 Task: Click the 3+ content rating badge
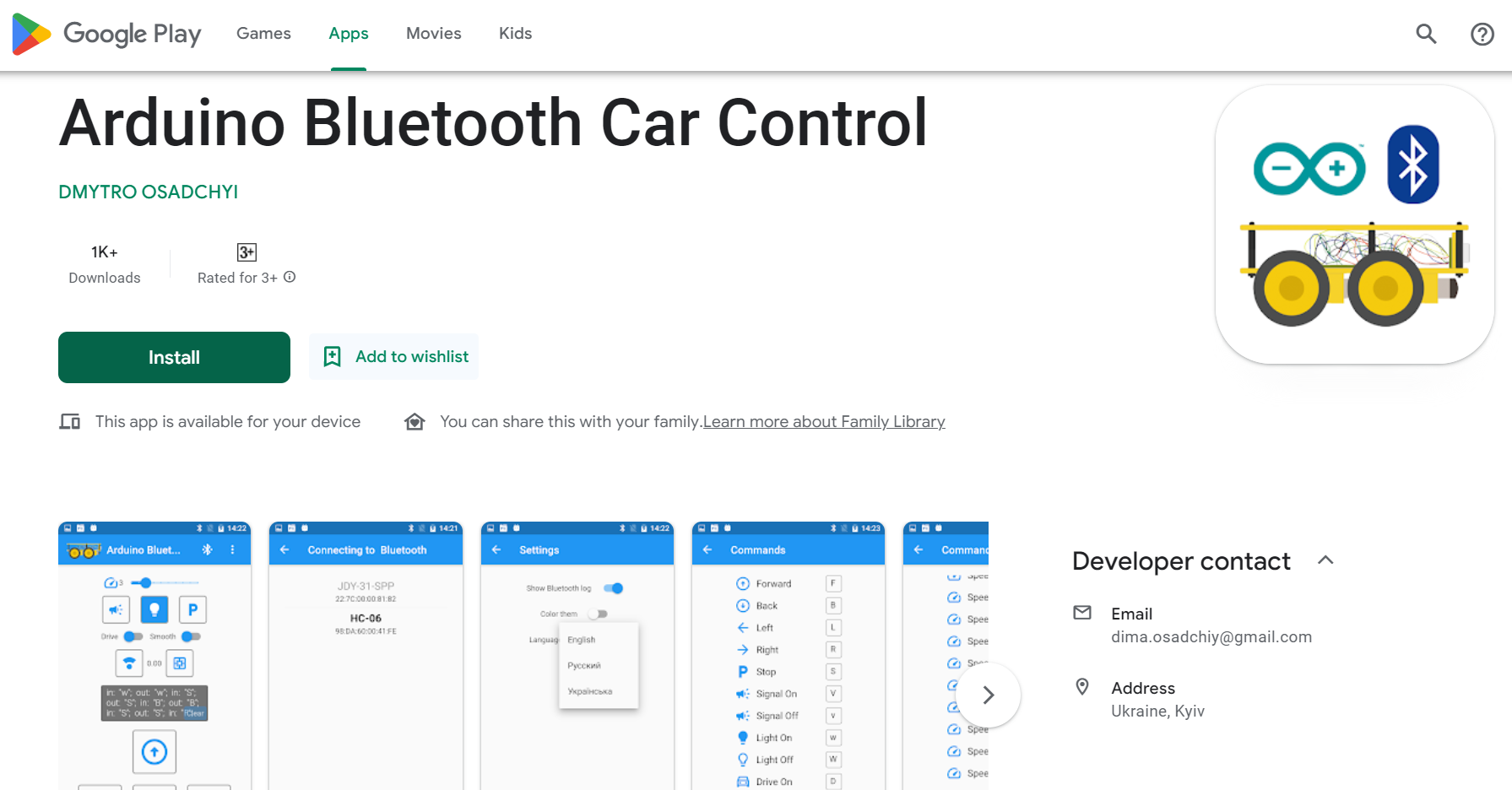click(x=247, y=252)
